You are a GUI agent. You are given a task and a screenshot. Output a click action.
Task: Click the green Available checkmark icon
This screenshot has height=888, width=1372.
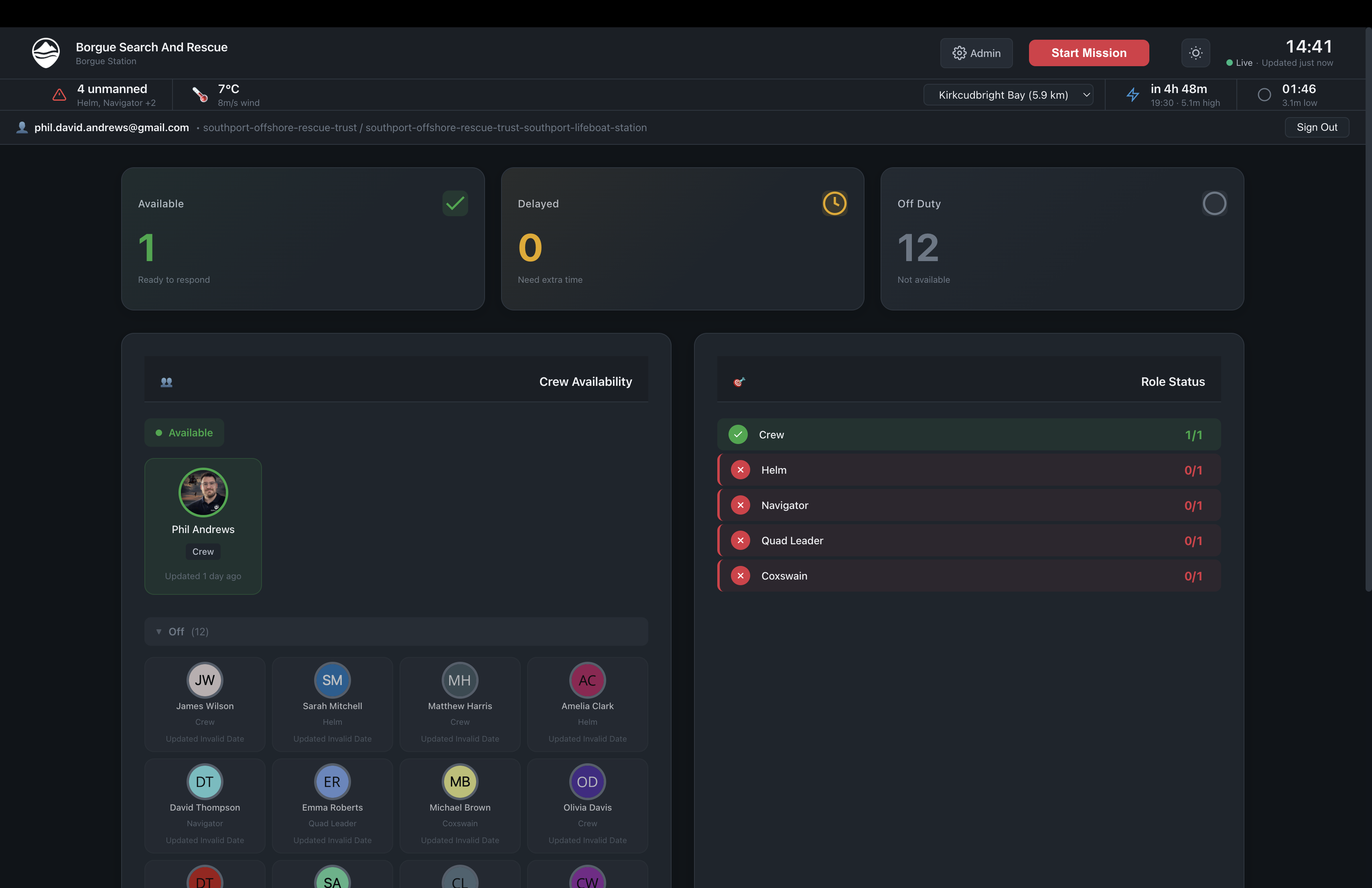[x=455, y=203]
